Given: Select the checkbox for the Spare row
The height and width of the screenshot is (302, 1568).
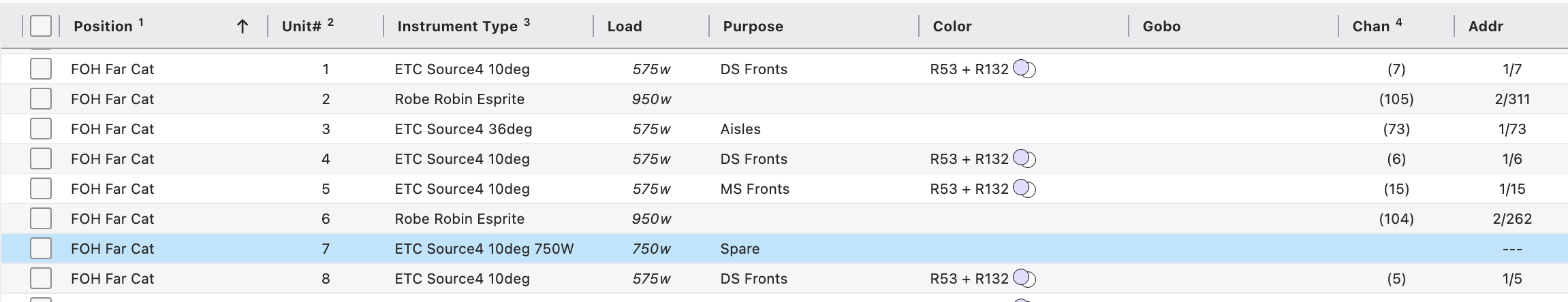Looking at the screenshot, I should click(41, 249).
